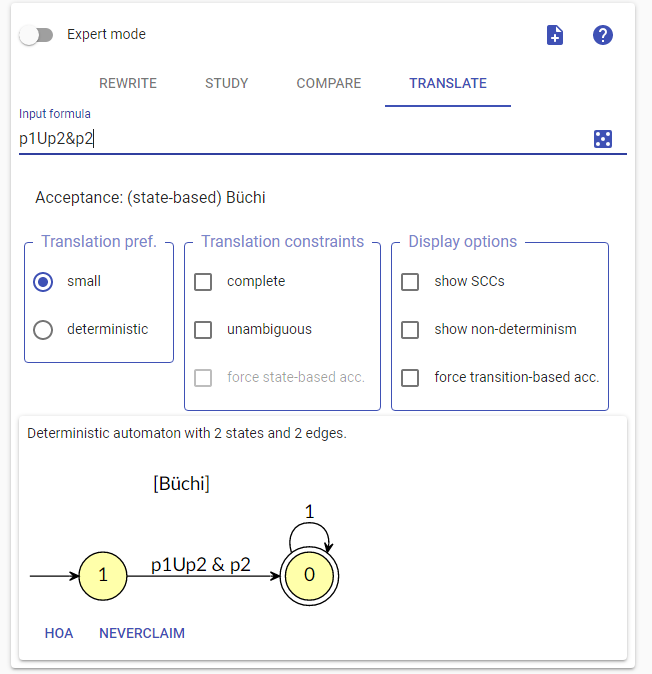Image resolution: width=652 pixels, height=674 pixels.
Task: Click the NEVERCLAIM link
Action: [x=142, y=633]
